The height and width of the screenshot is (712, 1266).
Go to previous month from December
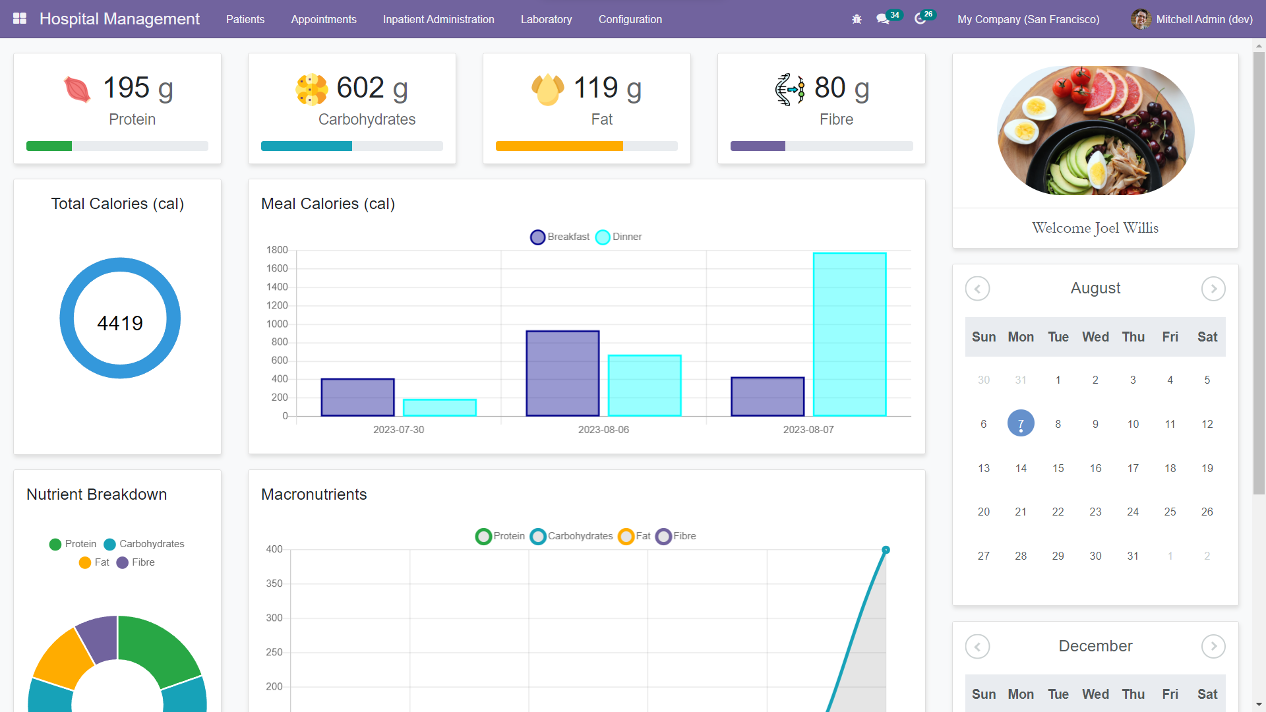point(977,647)
